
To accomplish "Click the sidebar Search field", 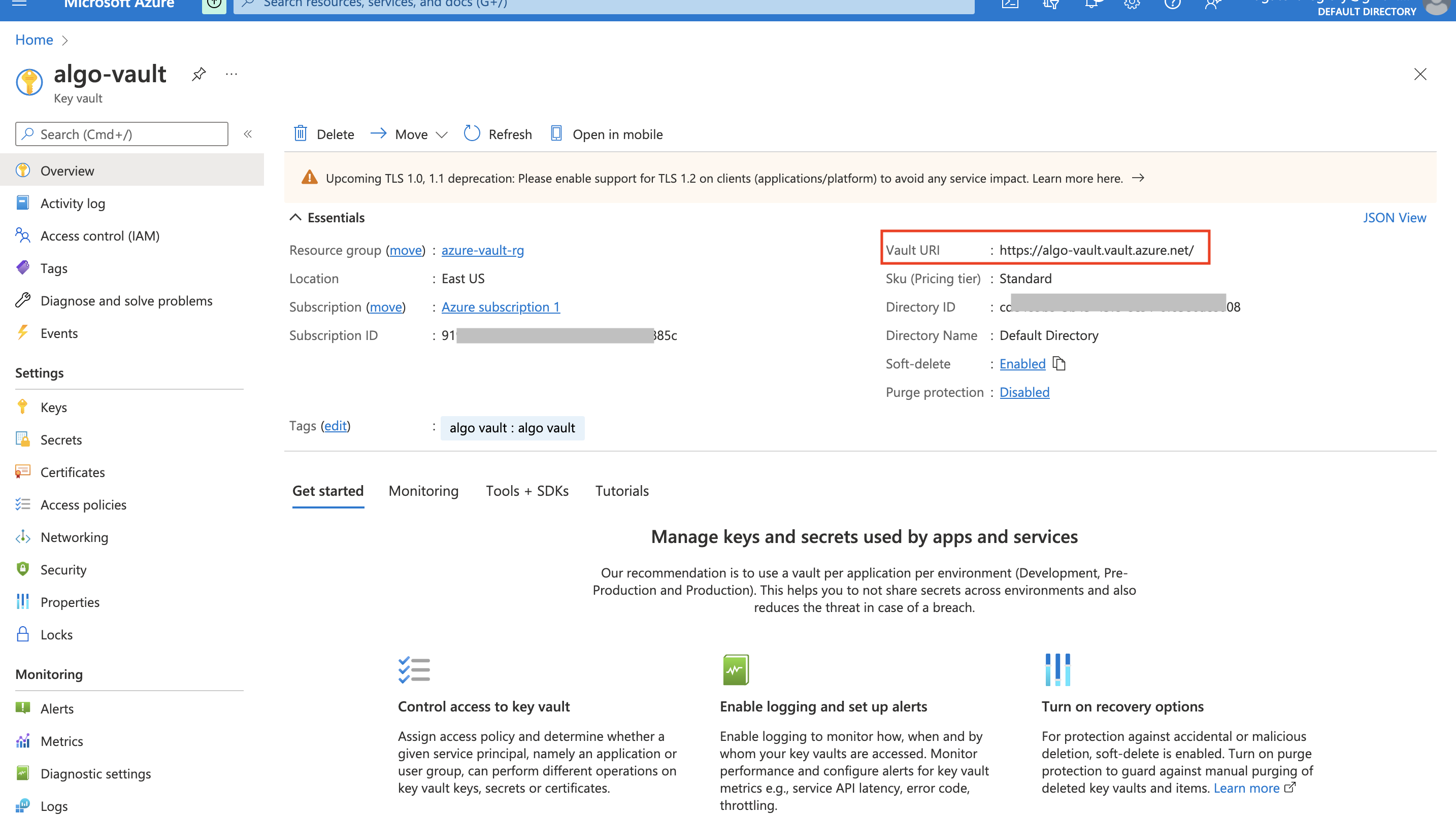I will 121,134.
